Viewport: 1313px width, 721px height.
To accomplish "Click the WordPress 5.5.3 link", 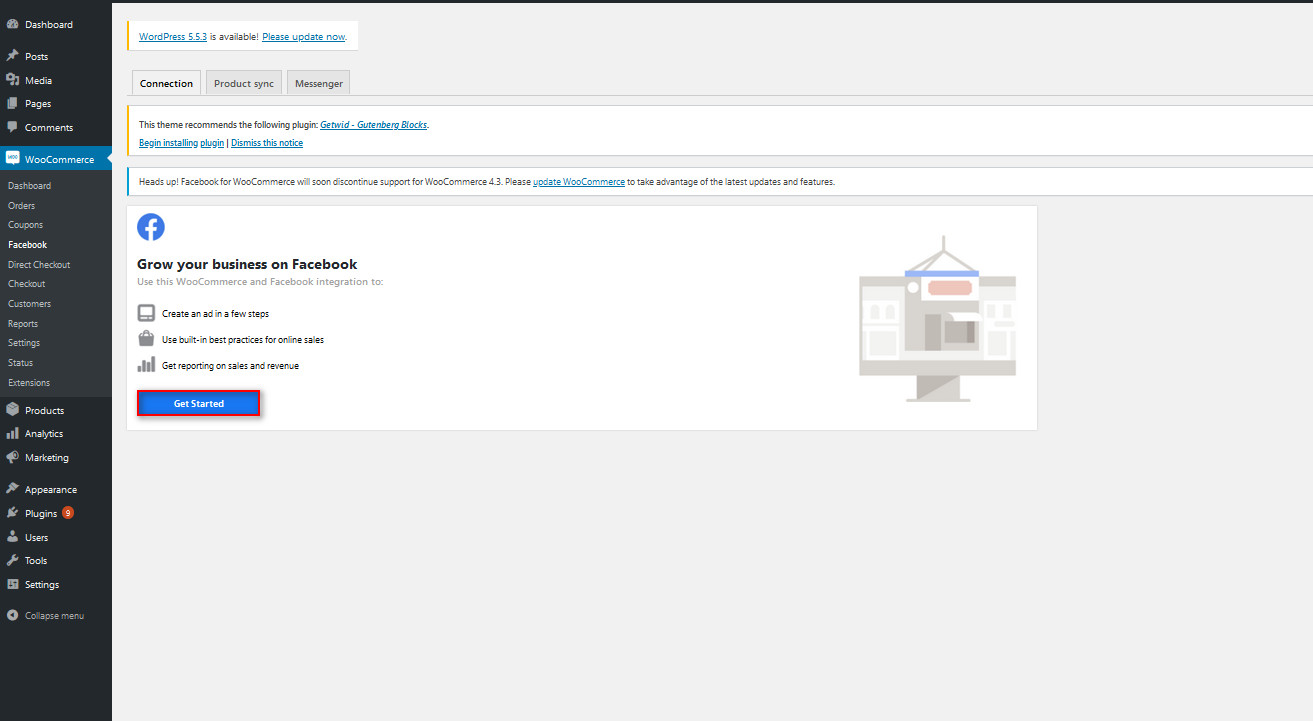I will click(173, 36).
